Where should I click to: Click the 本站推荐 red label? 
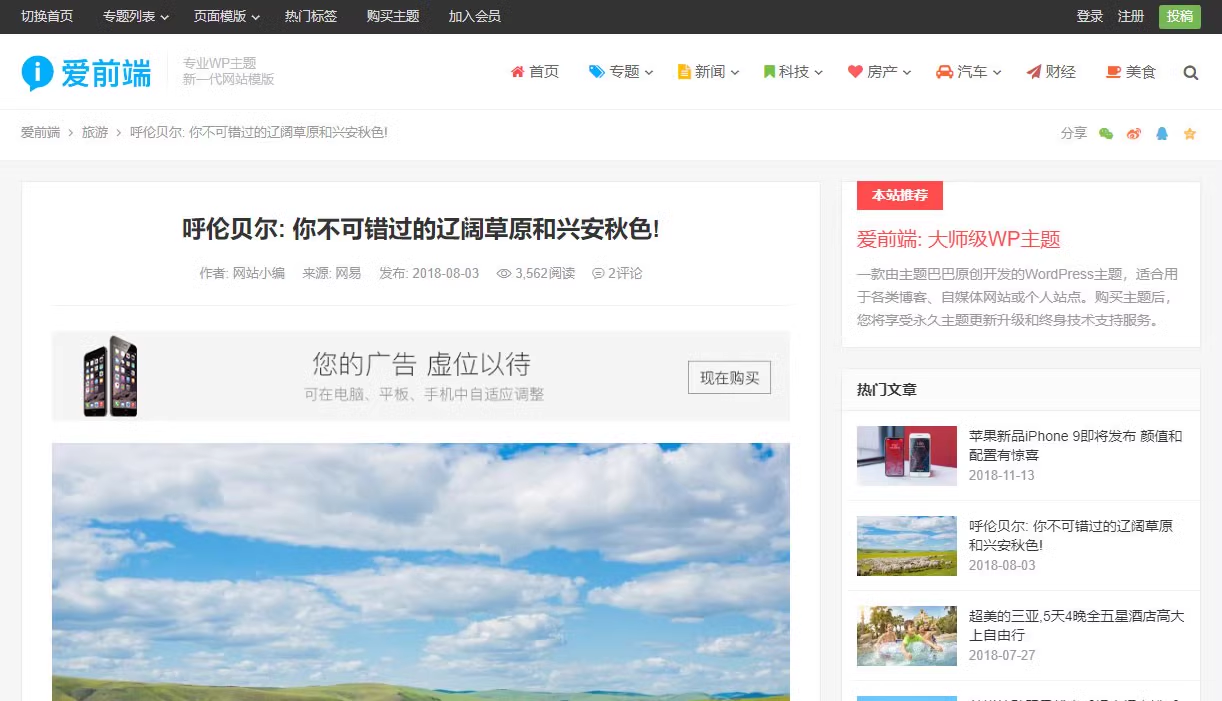[x=900, y=195]
